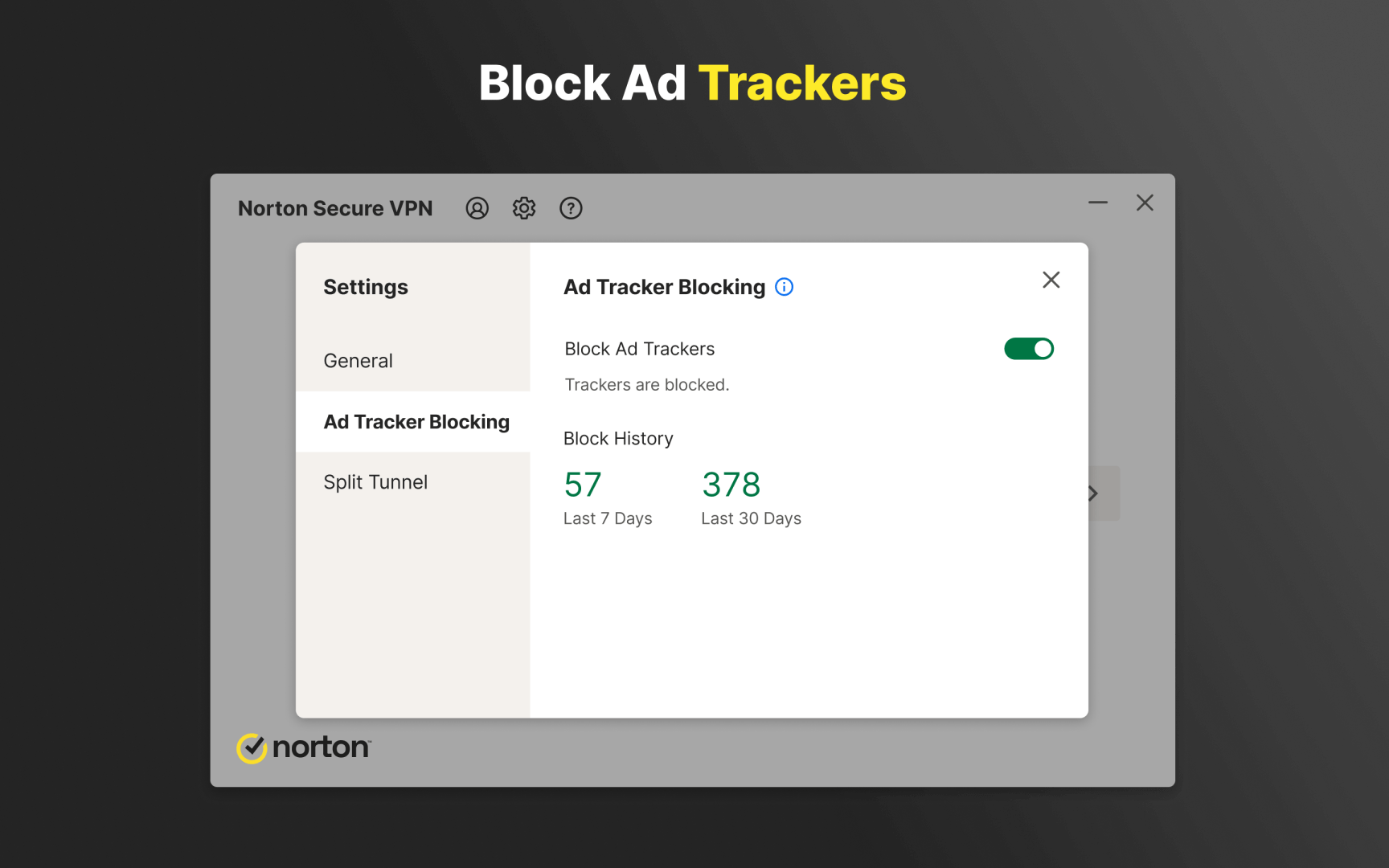Viewport: 1389px width, 868px height.
Task: Select the General settings tab
Action: coord(359,361)
